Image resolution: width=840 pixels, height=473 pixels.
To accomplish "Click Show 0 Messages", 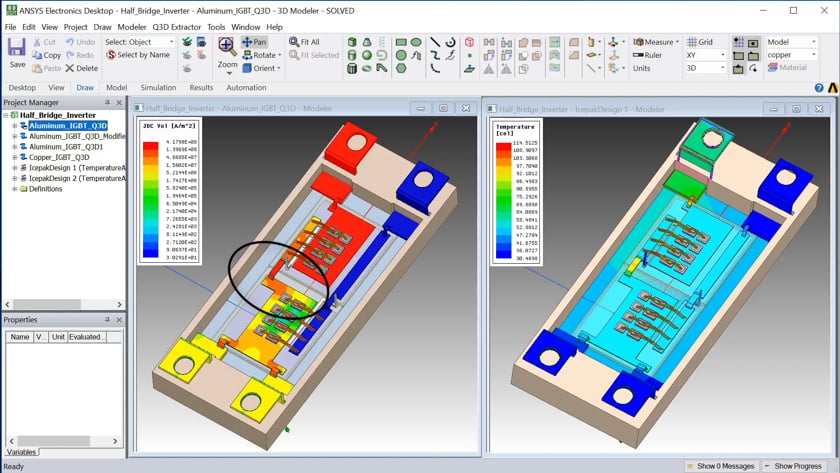I will [x=721, y=466].
